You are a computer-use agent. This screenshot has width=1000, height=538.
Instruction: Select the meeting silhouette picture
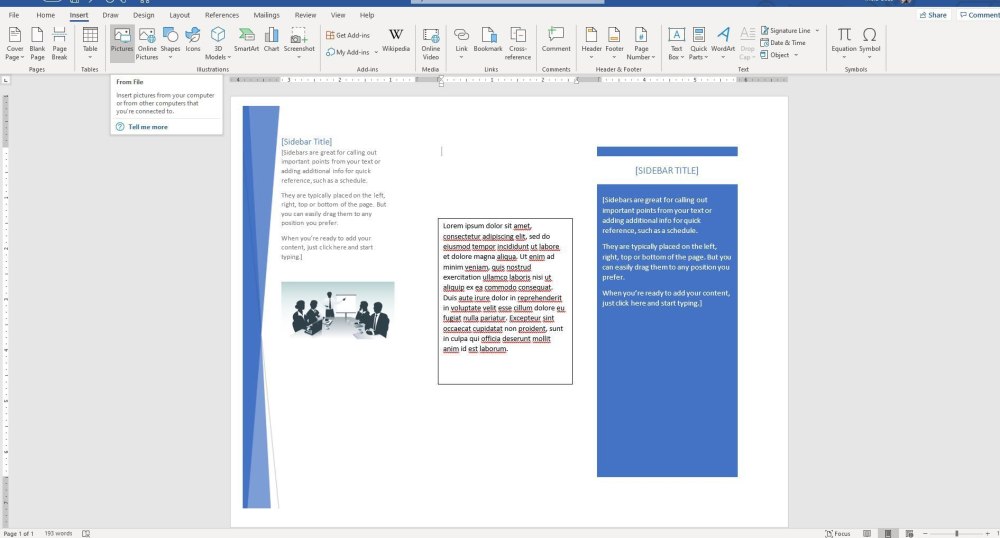tap(337, 310)
